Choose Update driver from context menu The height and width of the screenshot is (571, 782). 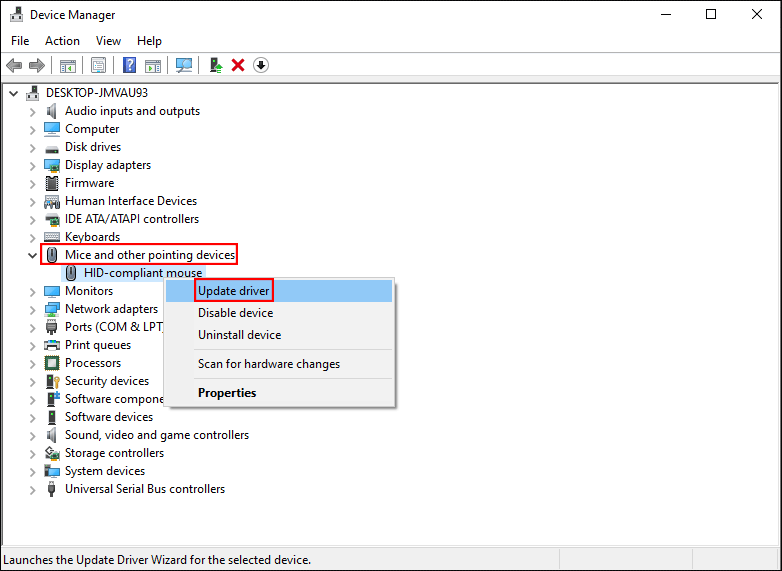[279, 291]
